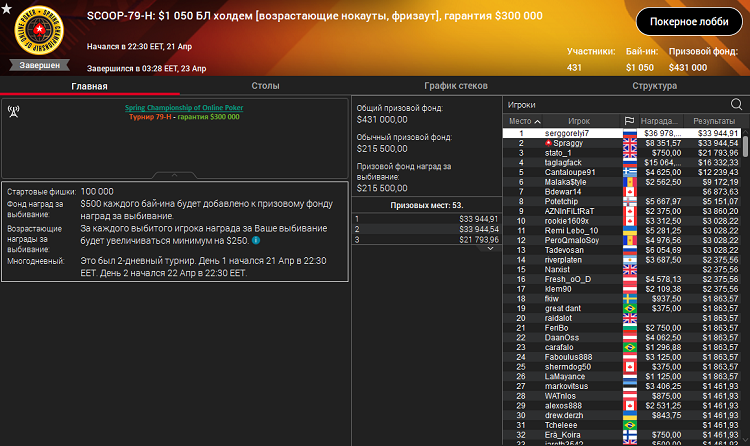This screenshot has width=750, height=446.
Task: Click the Игроки panel header
Action: [521, 105]
